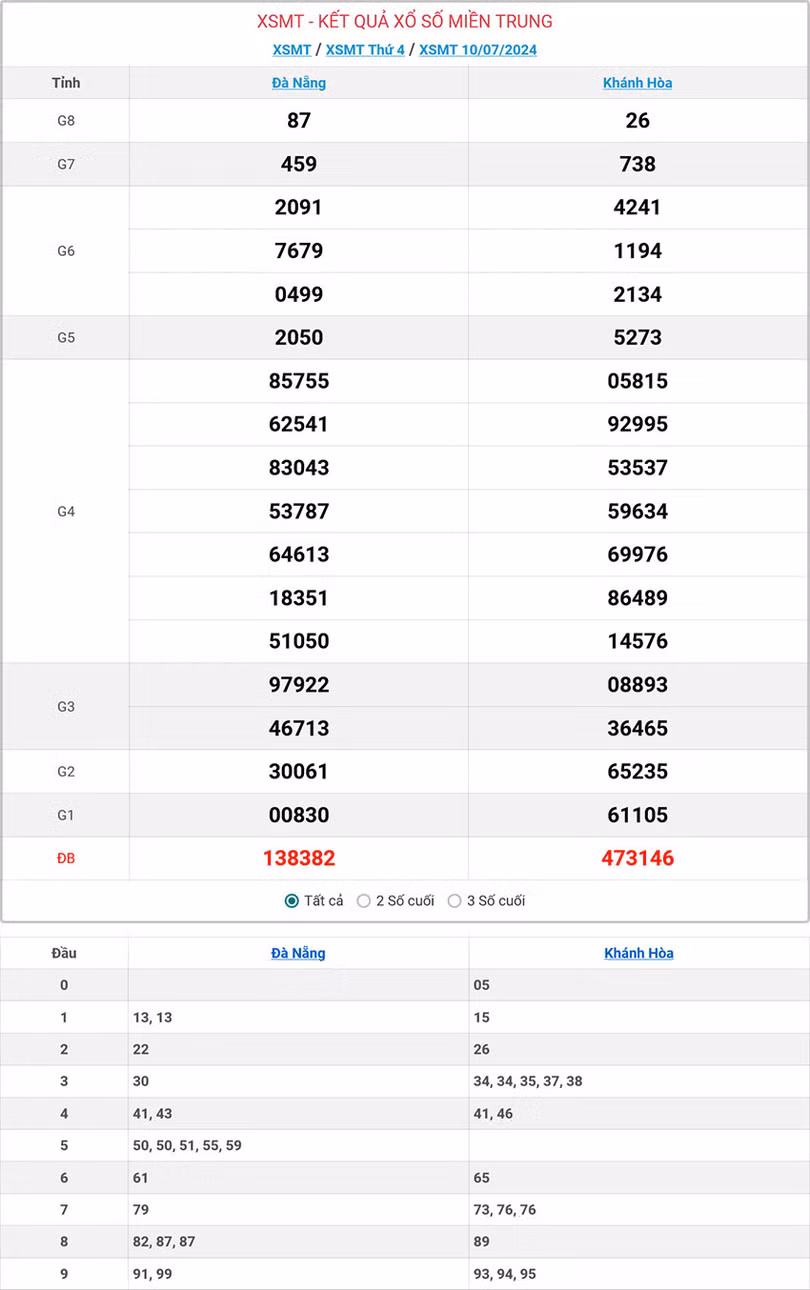Click Đà Nẵng link in Đầu table
Image resolution: width=810 pixels, height=1290 pixels.
pos(298,953)
